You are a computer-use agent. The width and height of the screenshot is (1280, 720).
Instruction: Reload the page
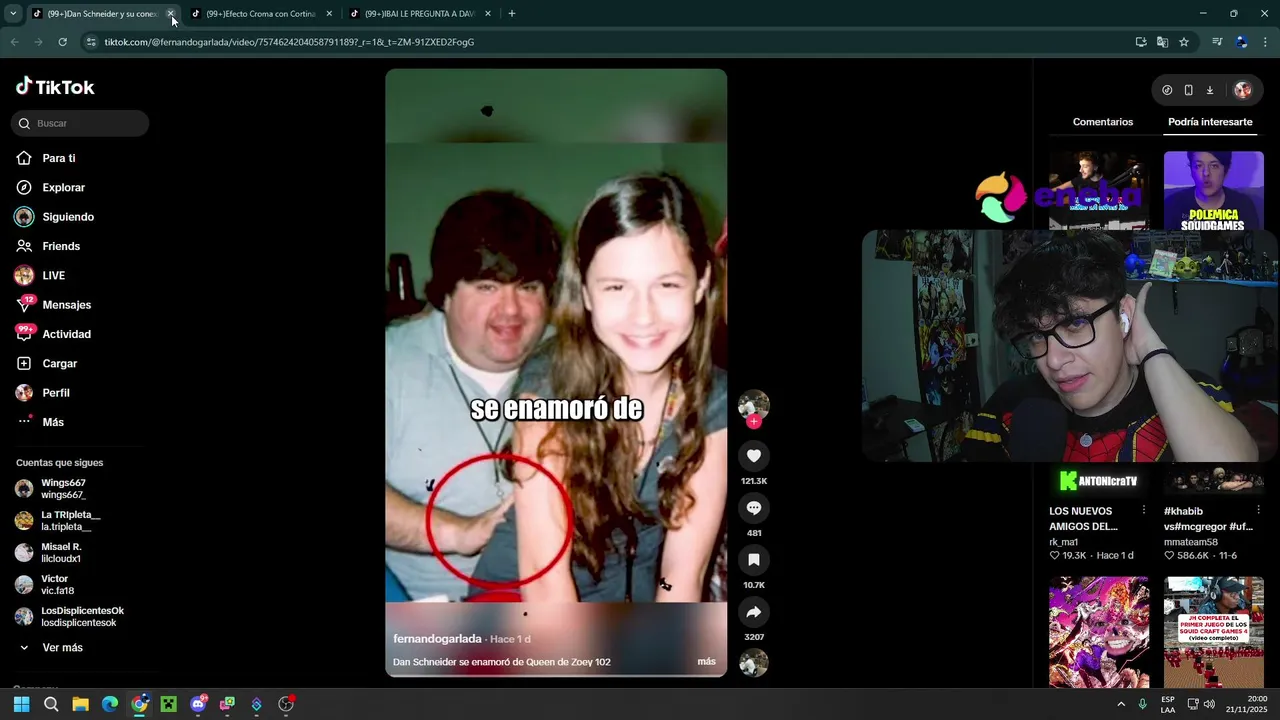tap(62, 42)
